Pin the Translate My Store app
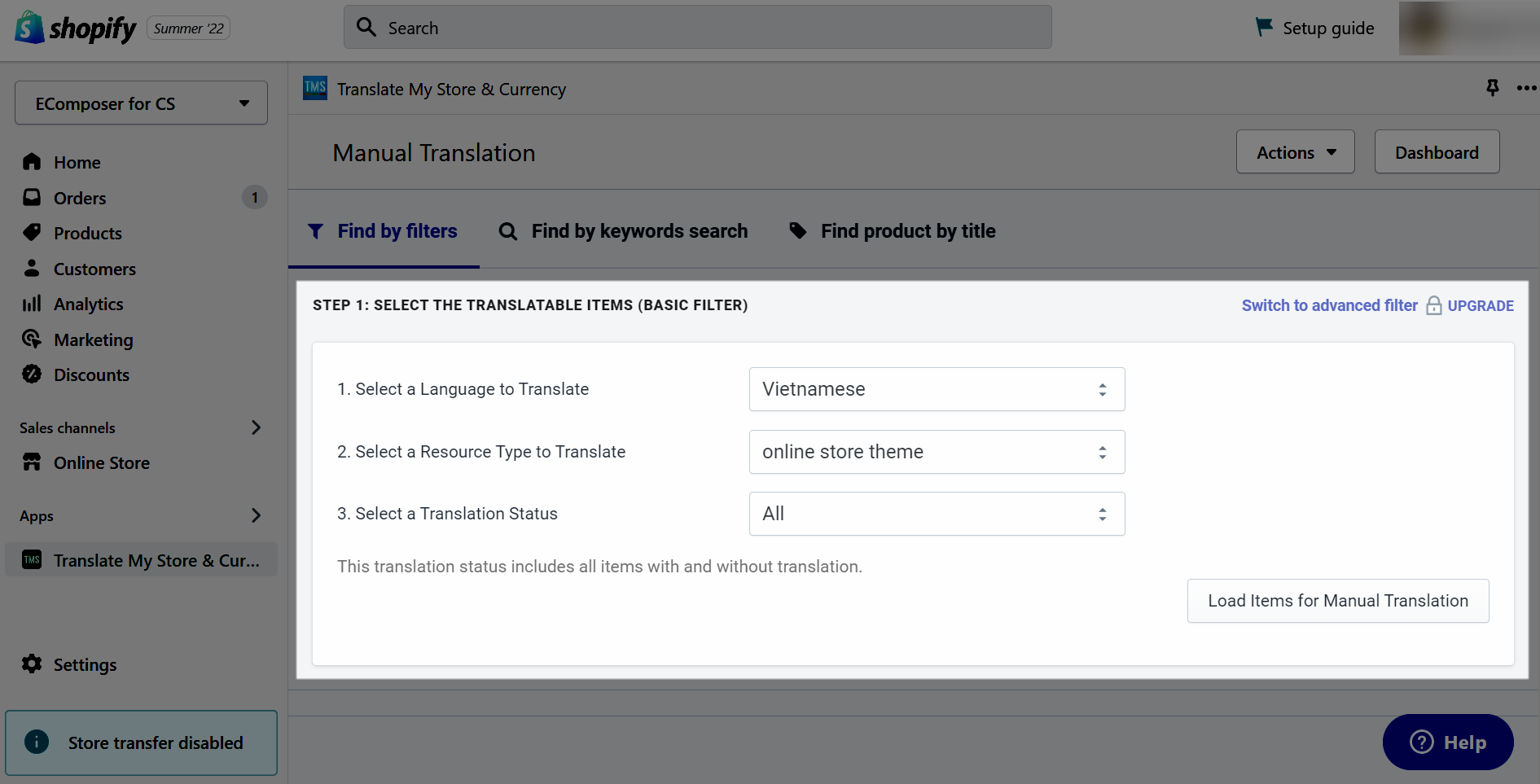This screenshot has height=784, width=1540. tap(1493, 89)
